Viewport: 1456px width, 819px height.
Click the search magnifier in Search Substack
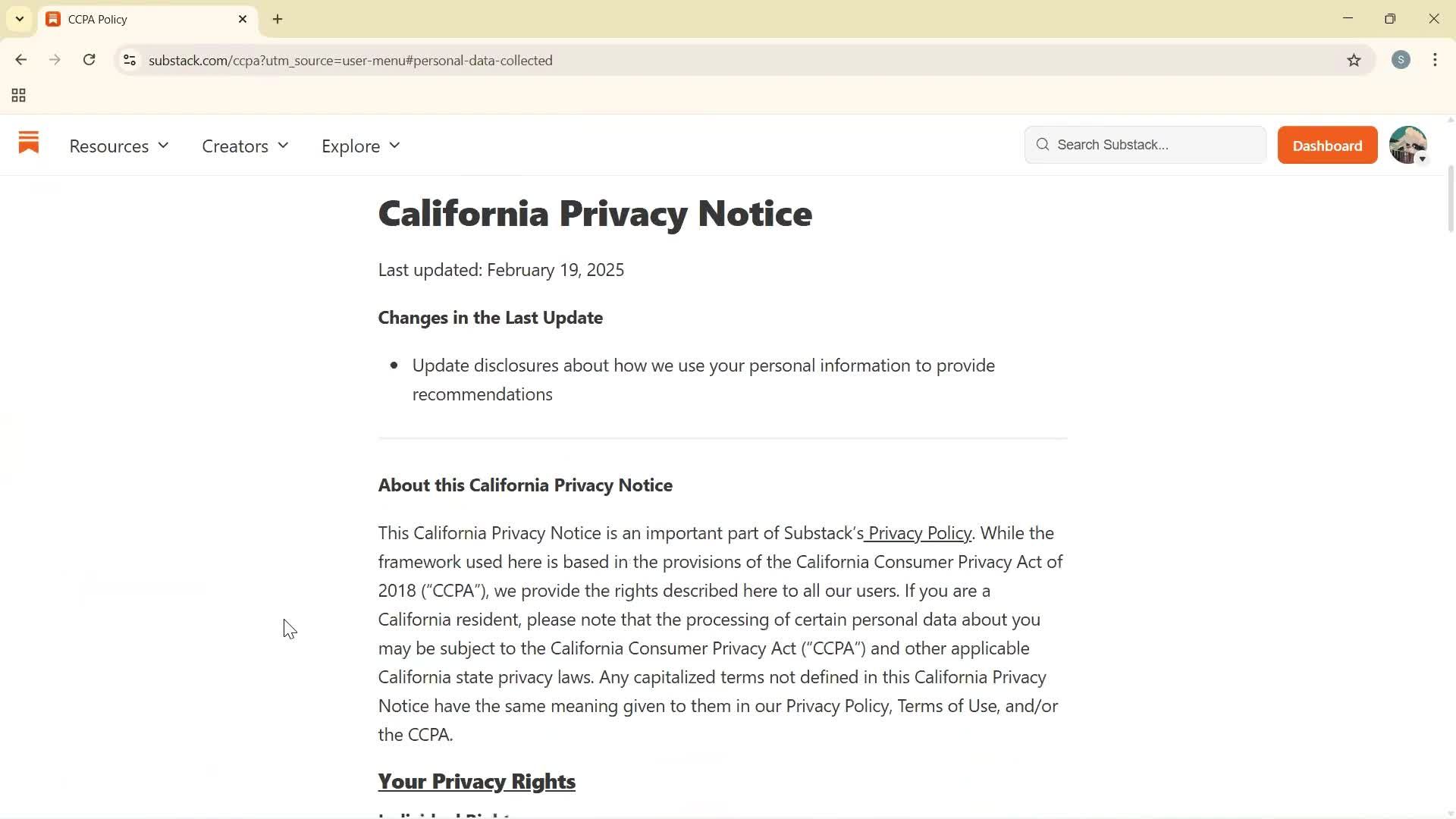coord(1043,144)
